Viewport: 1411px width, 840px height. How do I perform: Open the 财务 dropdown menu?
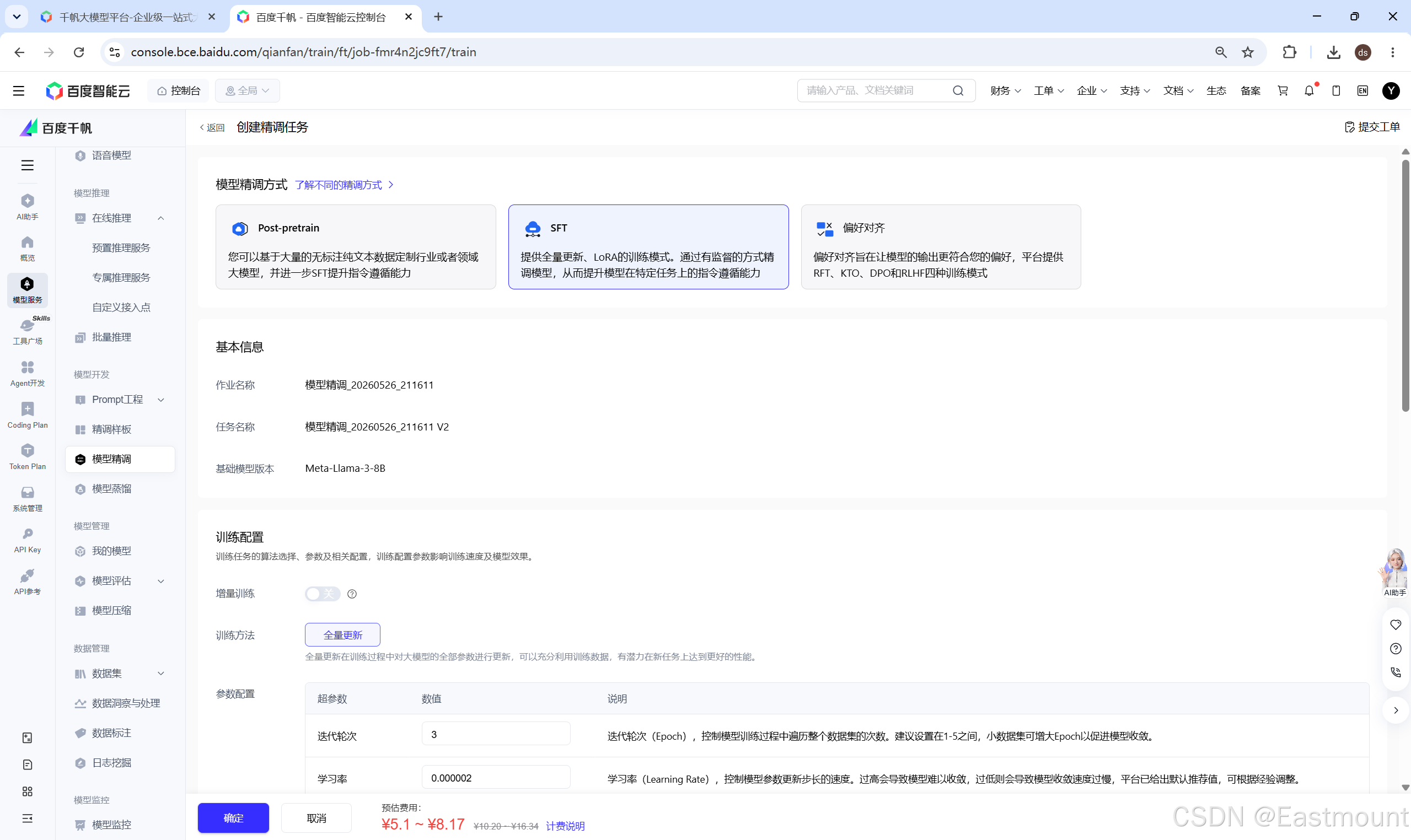click(x=1005, y=90)
